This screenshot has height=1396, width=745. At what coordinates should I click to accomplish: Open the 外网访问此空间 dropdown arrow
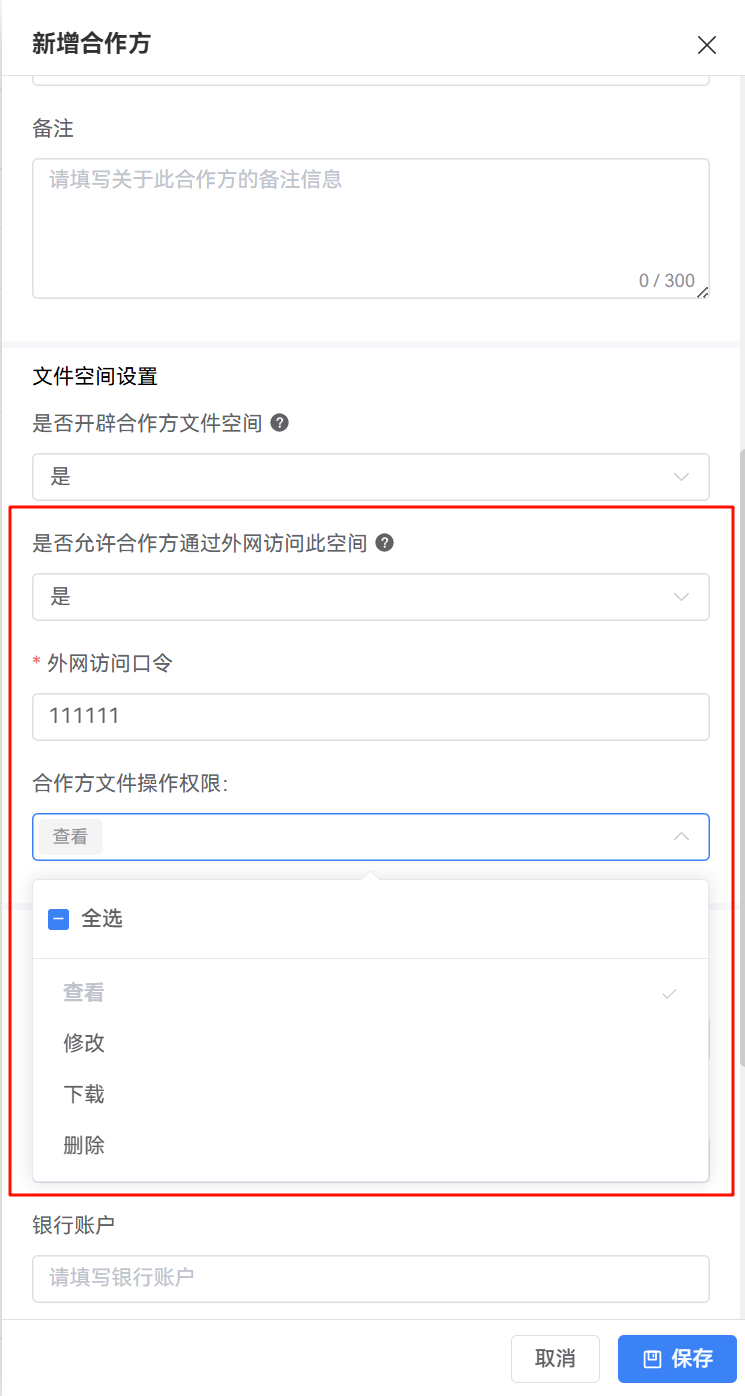[x=682, y=597]
